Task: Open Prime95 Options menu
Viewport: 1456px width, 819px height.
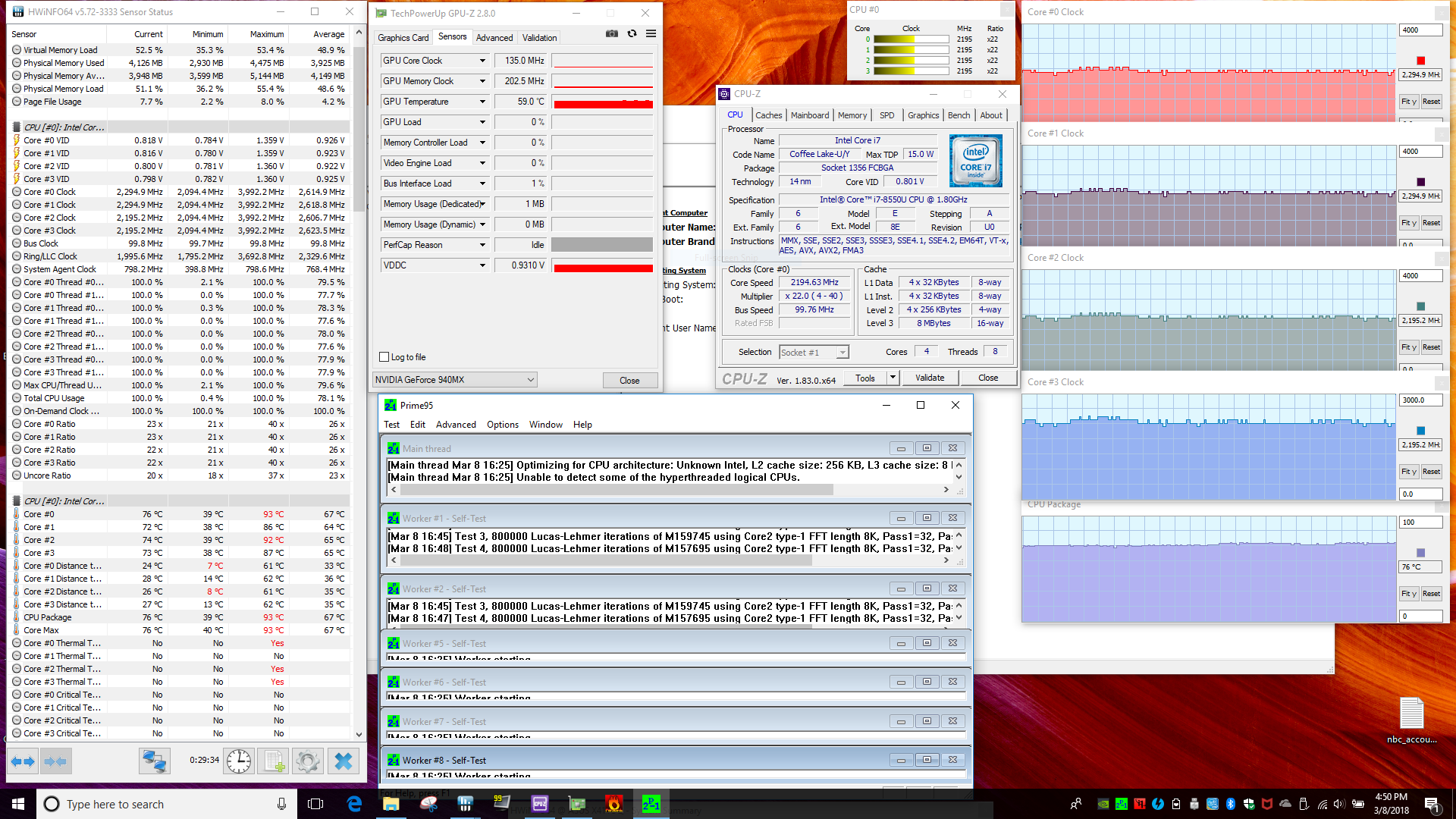Action: [x=503, y=425]
